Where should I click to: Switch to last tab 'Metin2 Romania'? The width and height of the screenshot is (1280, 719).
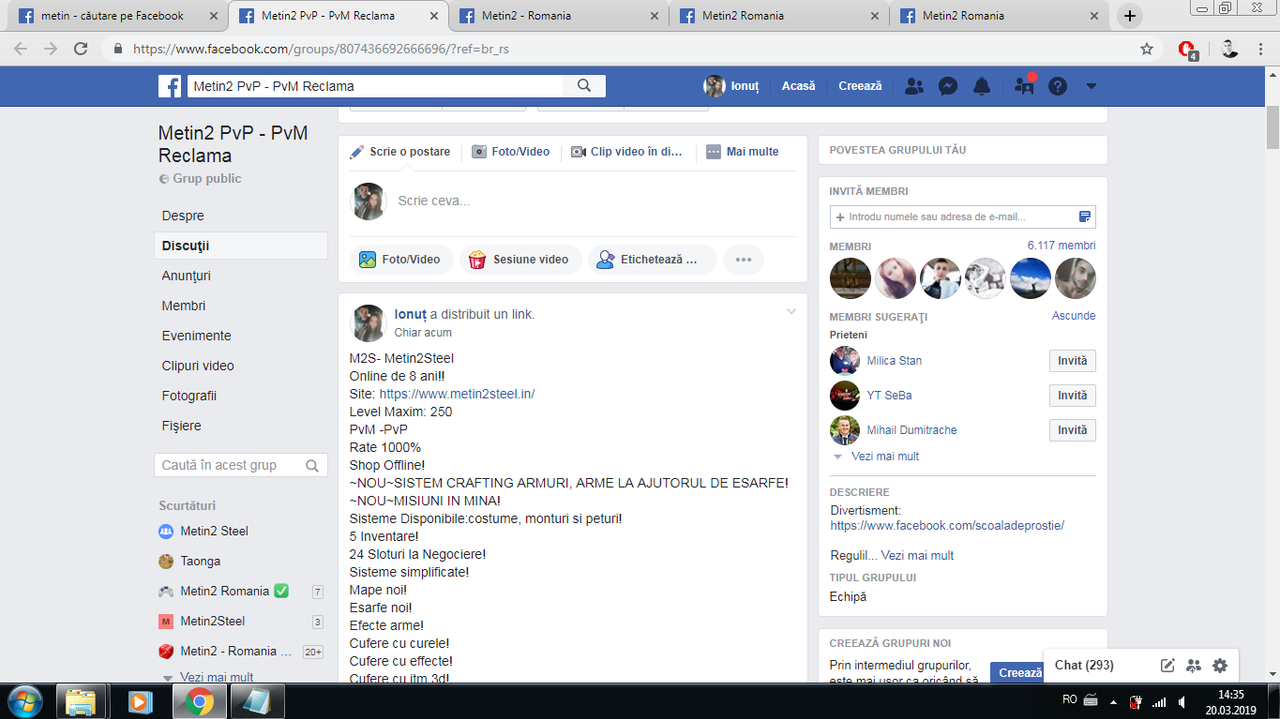tap(1000, 16)
